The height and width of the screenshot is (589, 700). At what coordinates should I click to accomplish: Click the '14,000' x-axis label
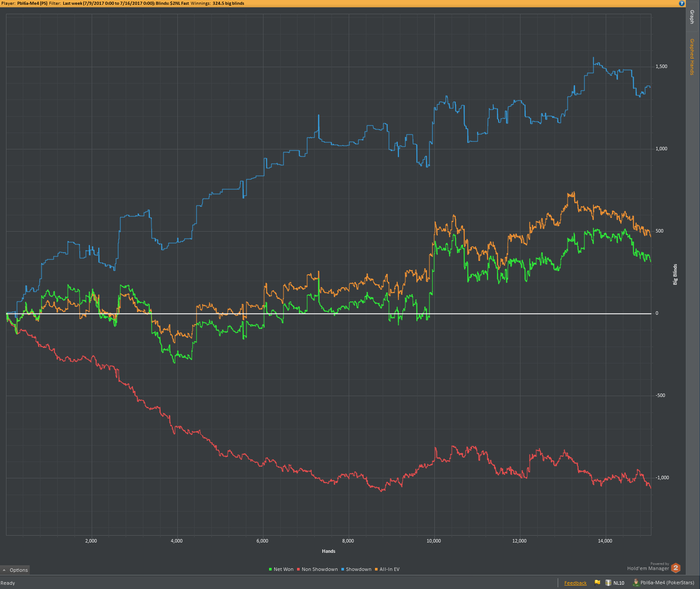pos(605,541)
